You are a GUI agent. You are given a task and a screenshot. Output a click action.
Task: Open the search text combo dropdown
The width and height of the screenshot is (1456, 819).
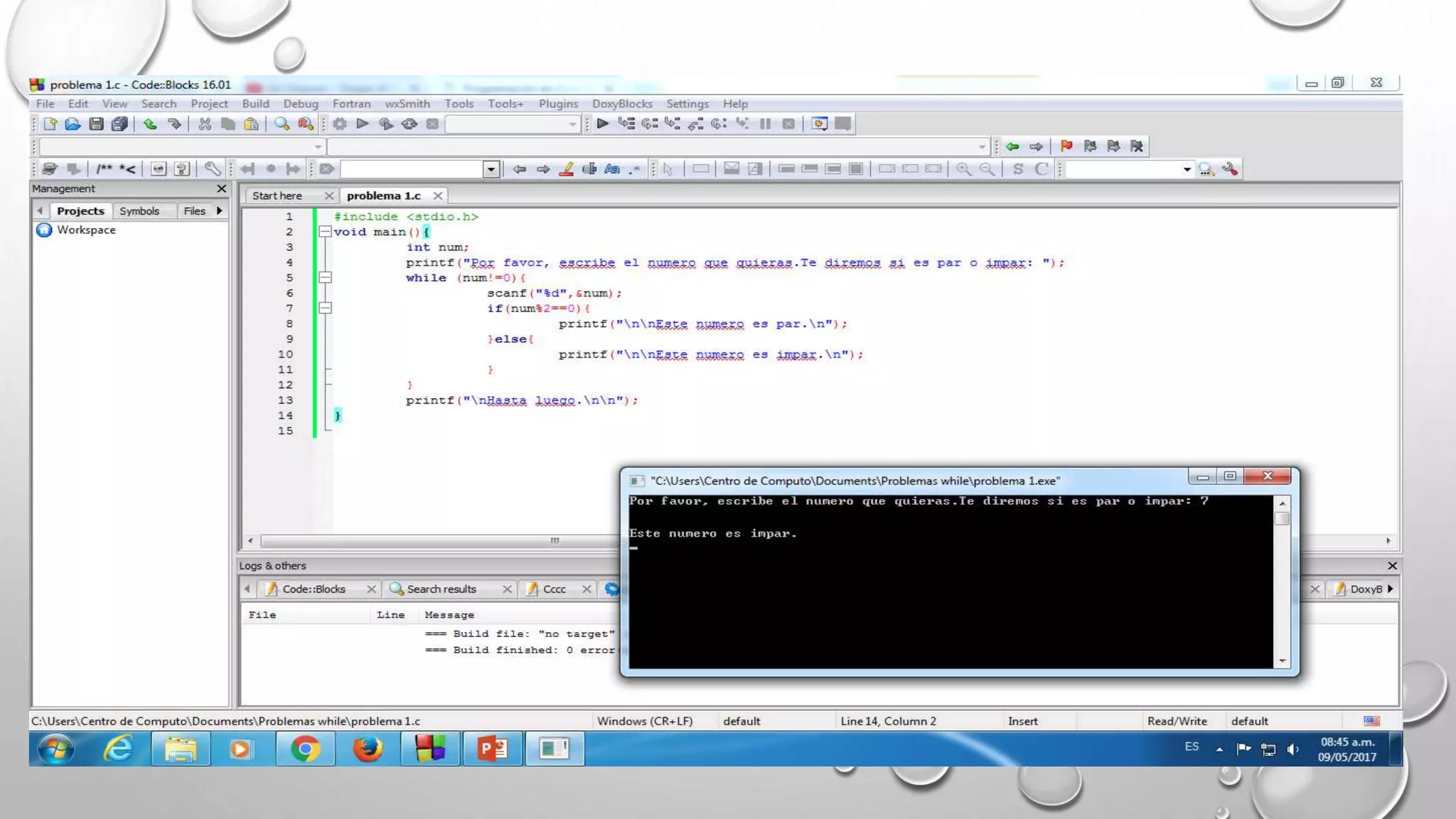click(491, 169)
